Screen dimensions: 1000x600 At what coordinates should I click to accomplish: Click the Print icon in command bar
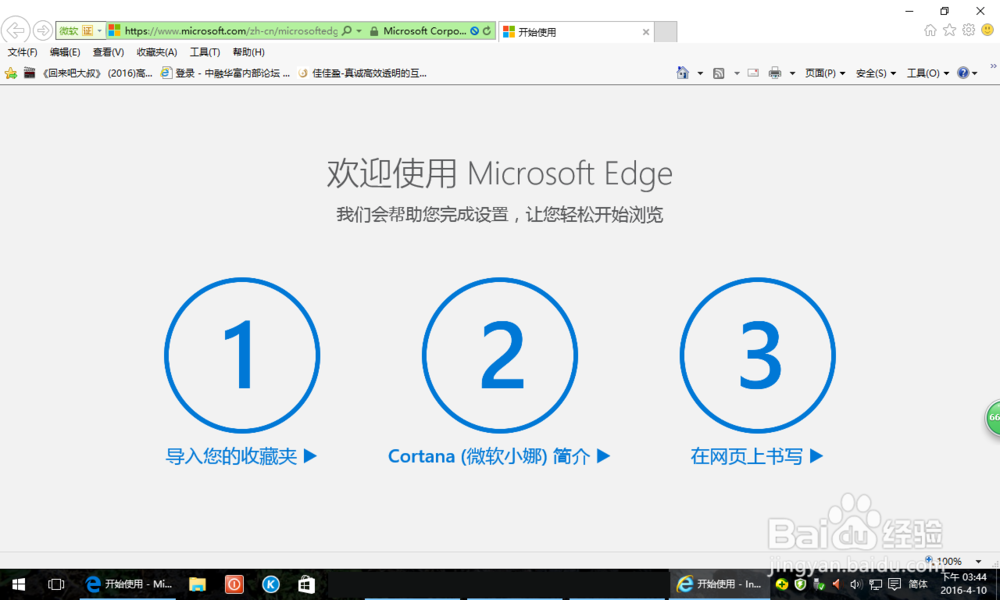point(775,73)
